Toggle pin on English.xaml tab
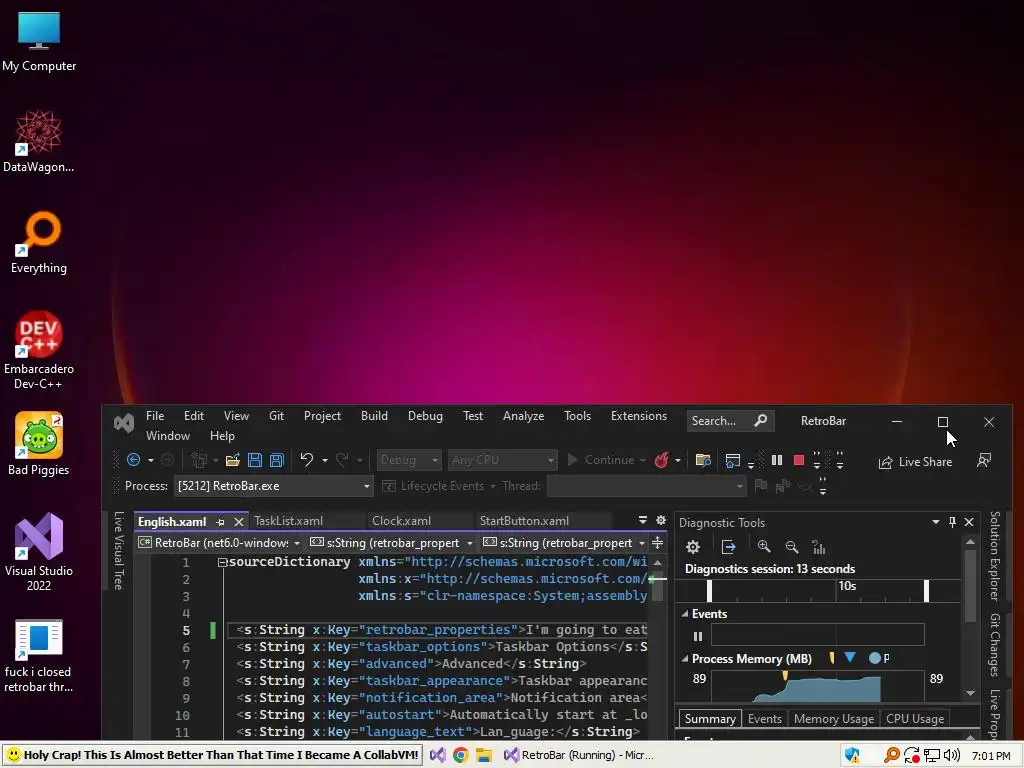The image size is (1024, 768). coord(220,522)
